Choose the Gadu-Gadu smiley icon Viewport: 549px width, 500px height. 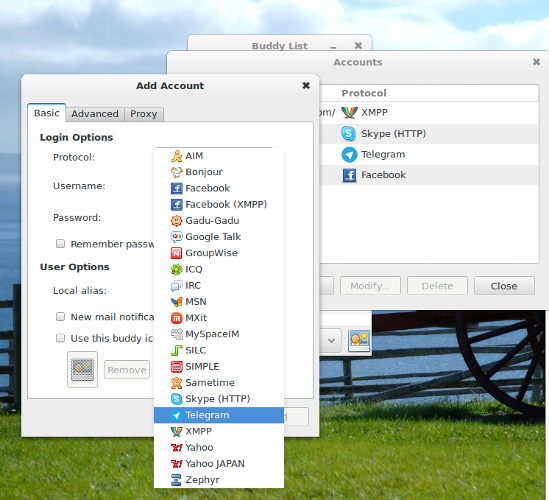point(176,221)
